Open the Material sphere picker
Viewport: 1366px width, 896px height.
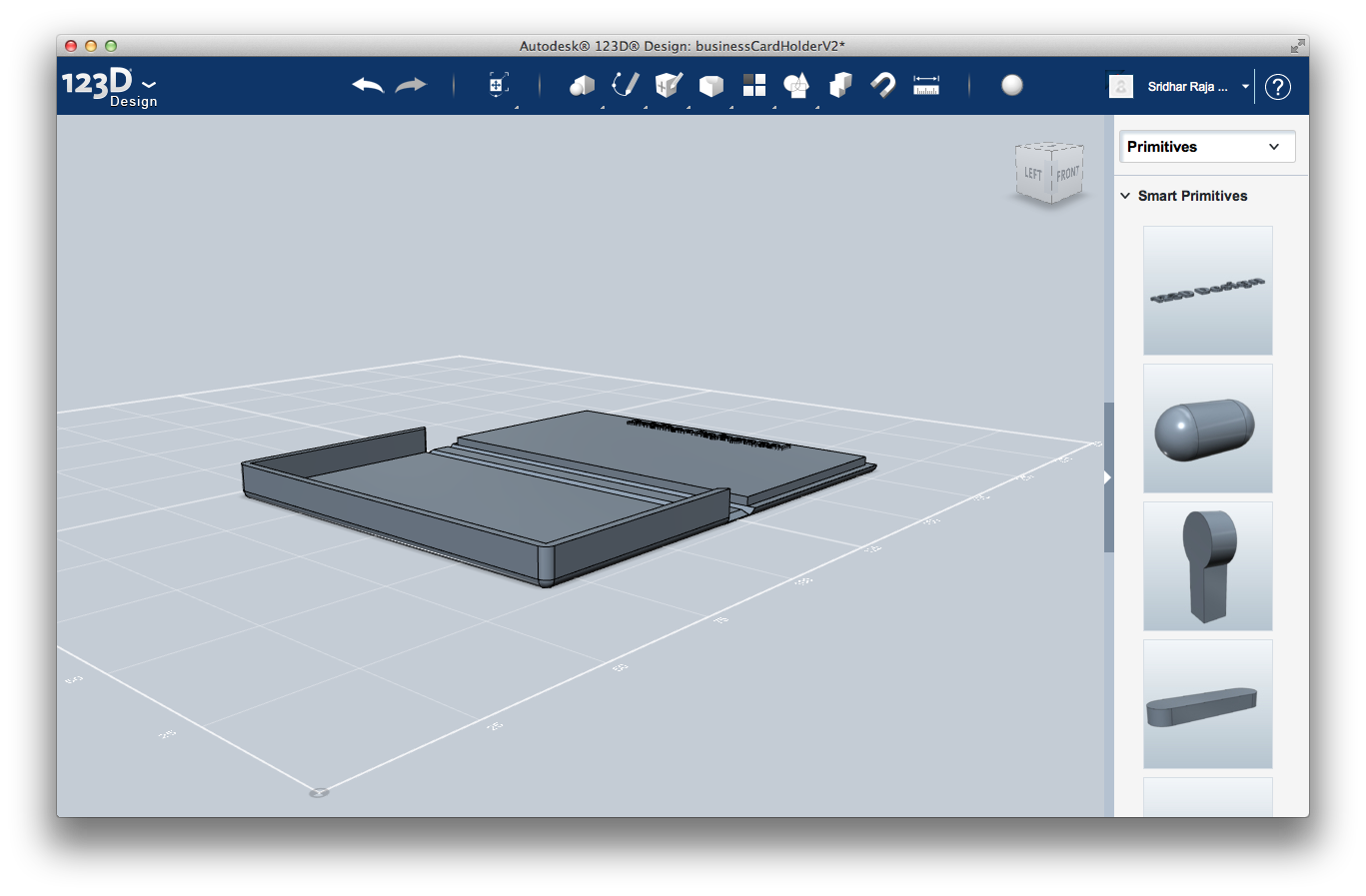pyautogui.click(x=1011, y=86)
